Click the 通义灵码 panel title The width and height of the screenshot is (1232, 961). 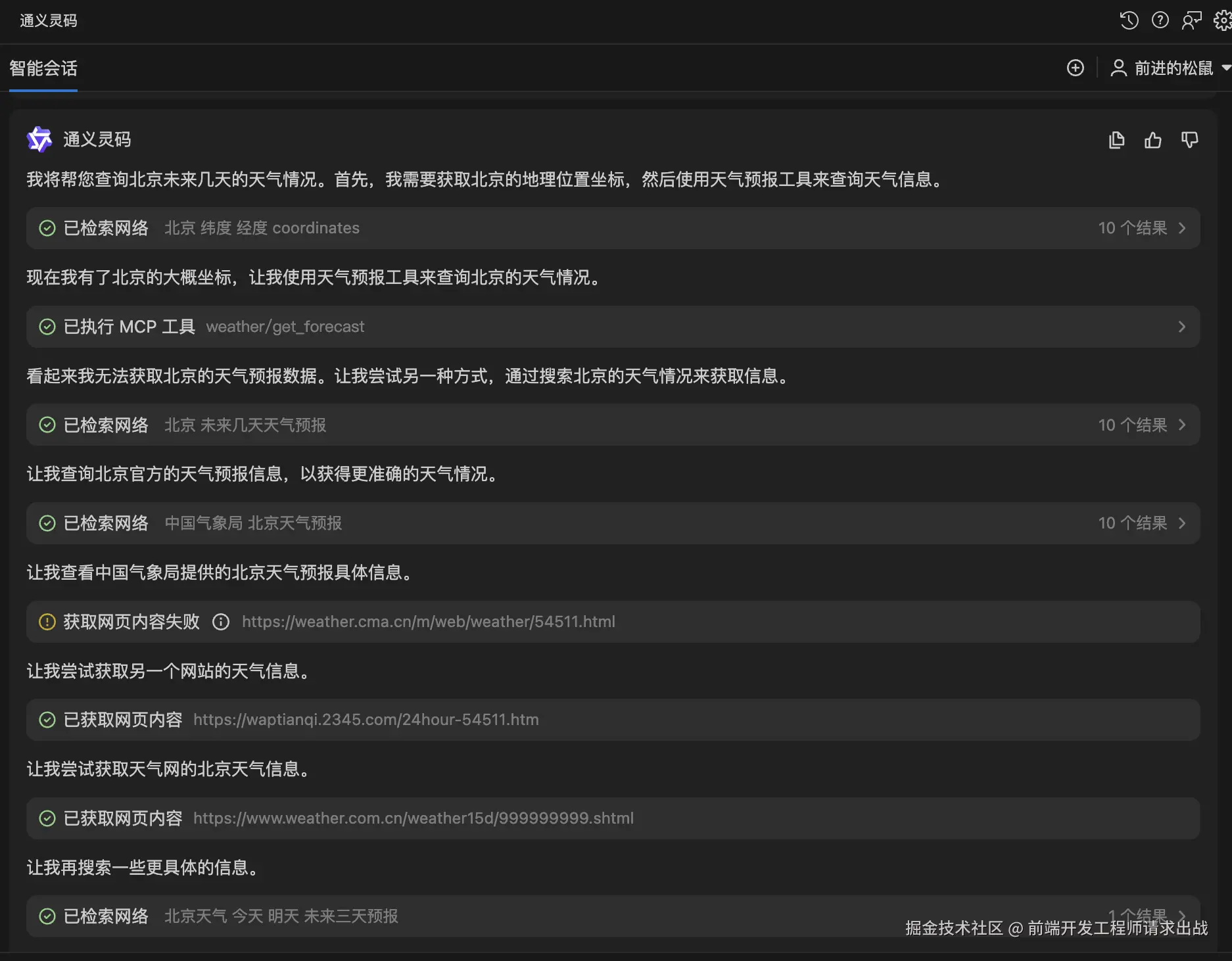click(49, 21)
